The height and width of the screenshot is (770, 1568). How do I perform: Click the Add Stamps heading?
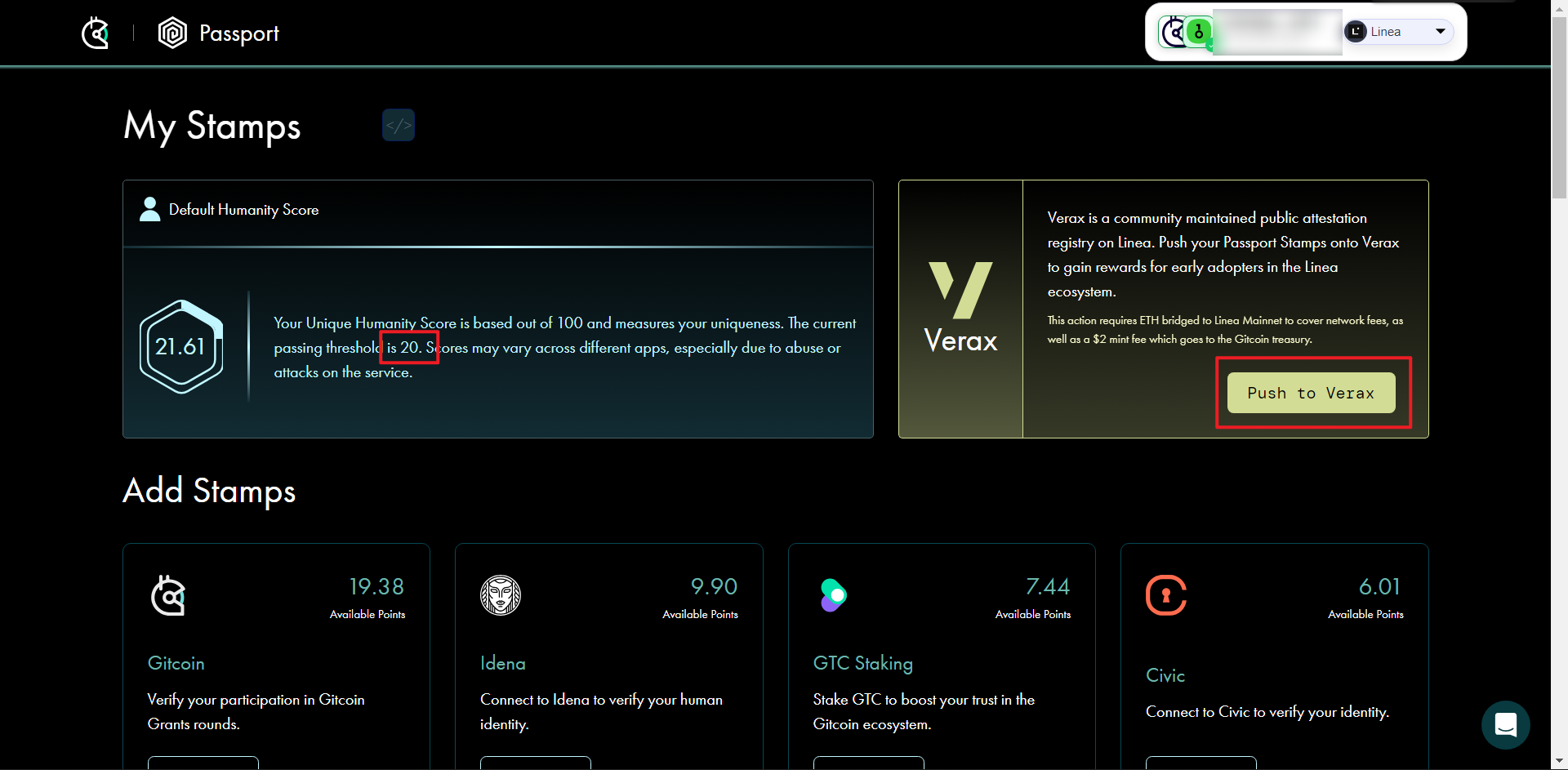pos(209,491)
